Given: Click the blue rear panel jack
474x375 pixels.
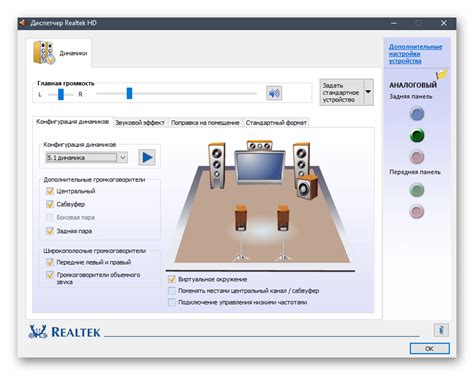Looking at the screenshot, I should coord(417,114).
